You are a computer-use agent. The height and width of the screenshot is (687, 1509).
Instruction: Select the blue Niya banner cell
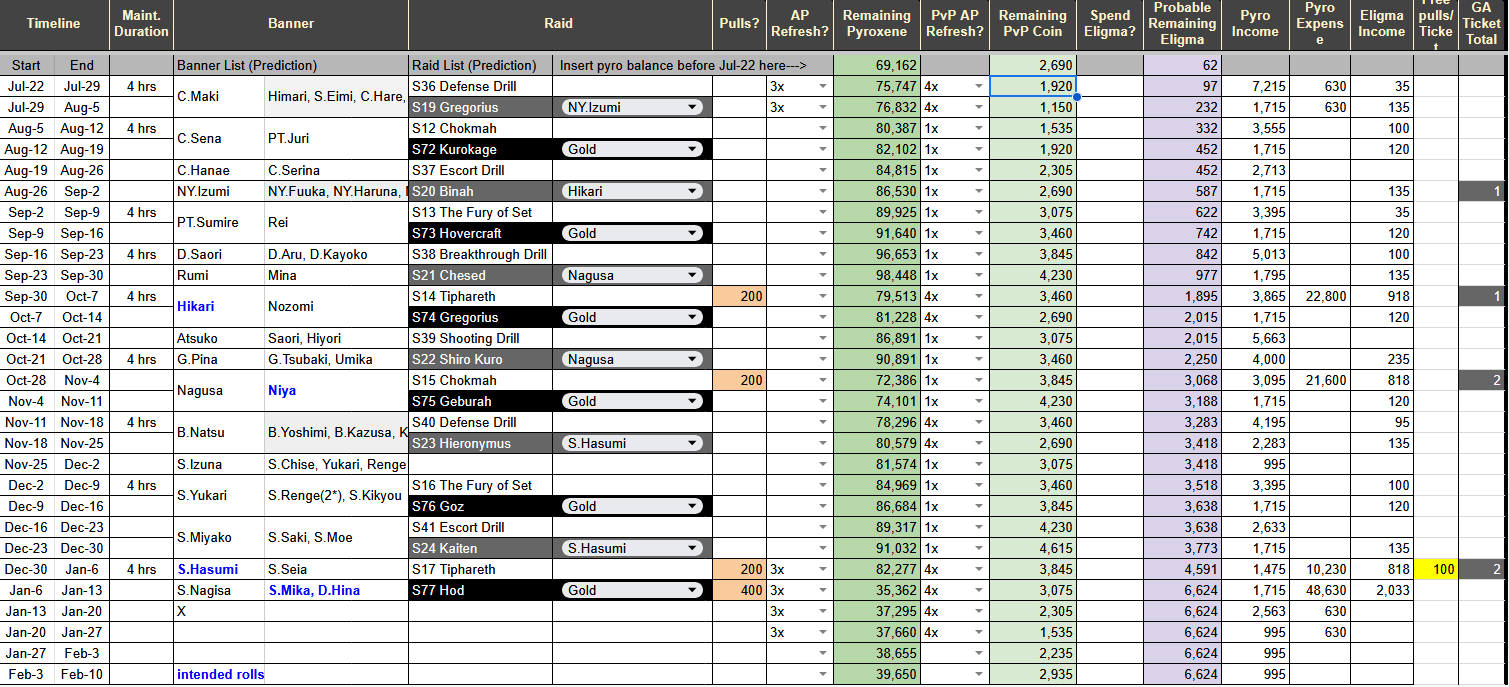point(336,391)
